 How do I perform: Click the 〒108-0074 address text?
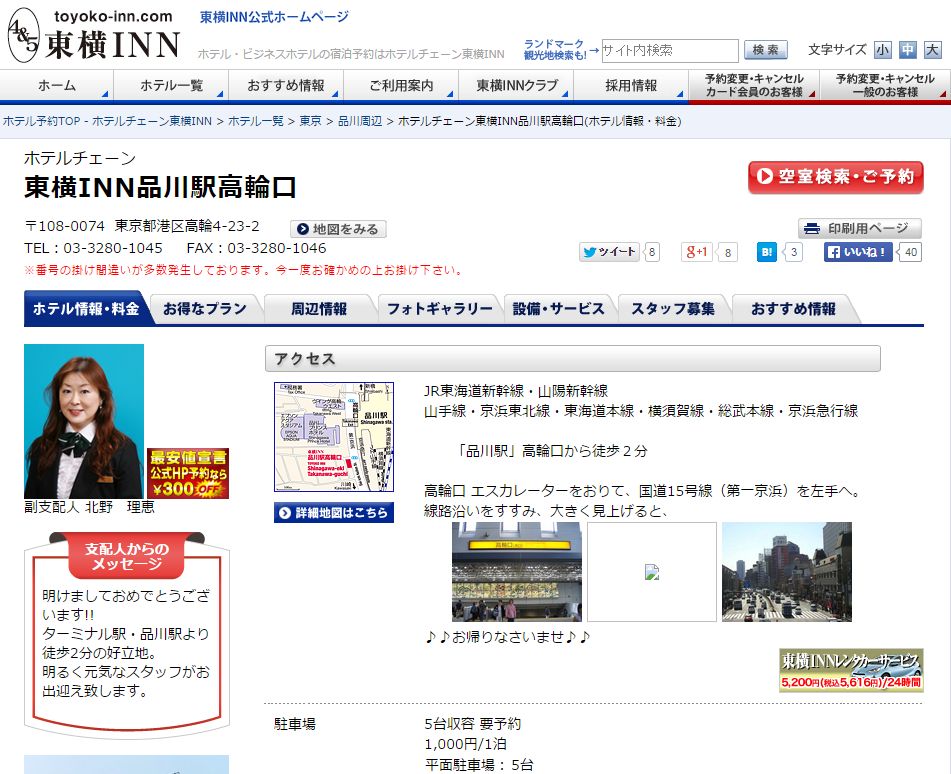coord(142,226)
